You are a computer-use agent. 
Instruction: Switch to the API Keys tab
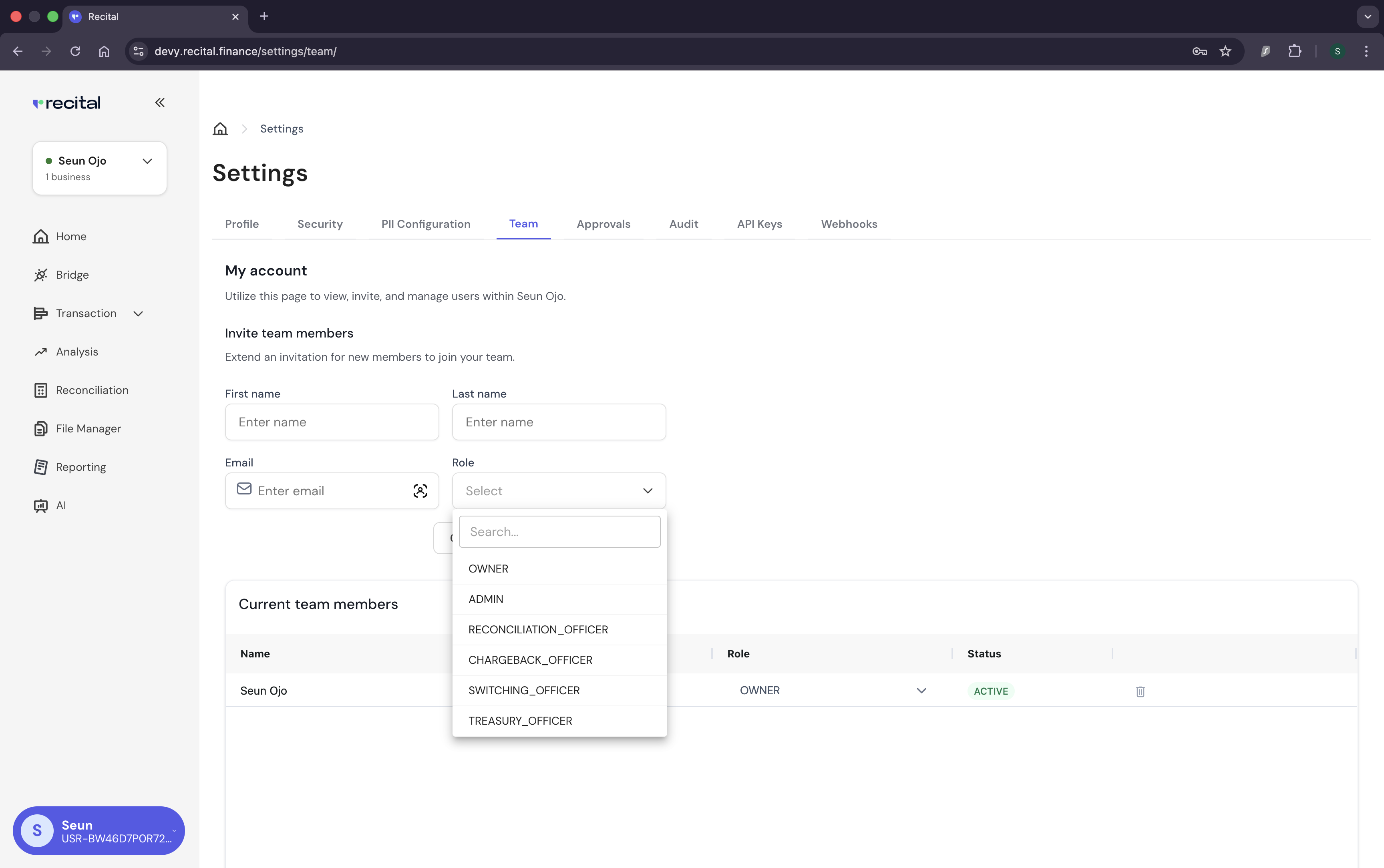[x=759, y=224]
